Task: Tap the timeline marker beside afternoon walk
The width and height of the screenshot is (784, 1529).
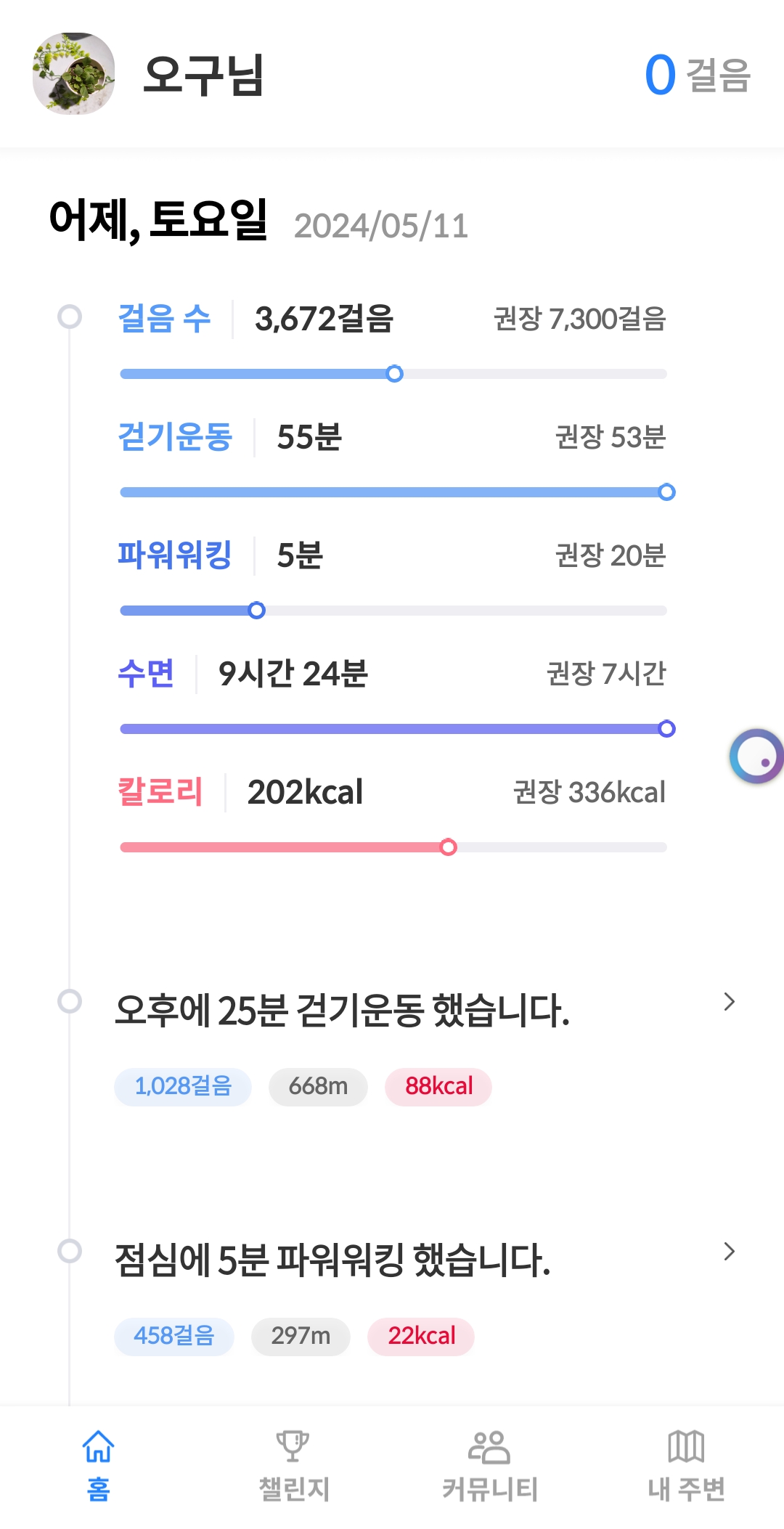Action: [x=70, y=1002]
